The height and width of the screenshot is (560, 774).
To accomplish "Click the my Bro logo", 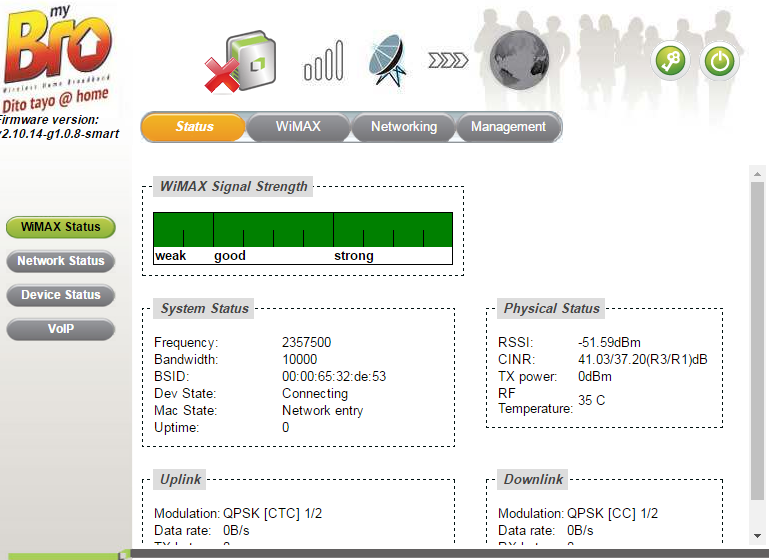I will click(x=57, y=58).
